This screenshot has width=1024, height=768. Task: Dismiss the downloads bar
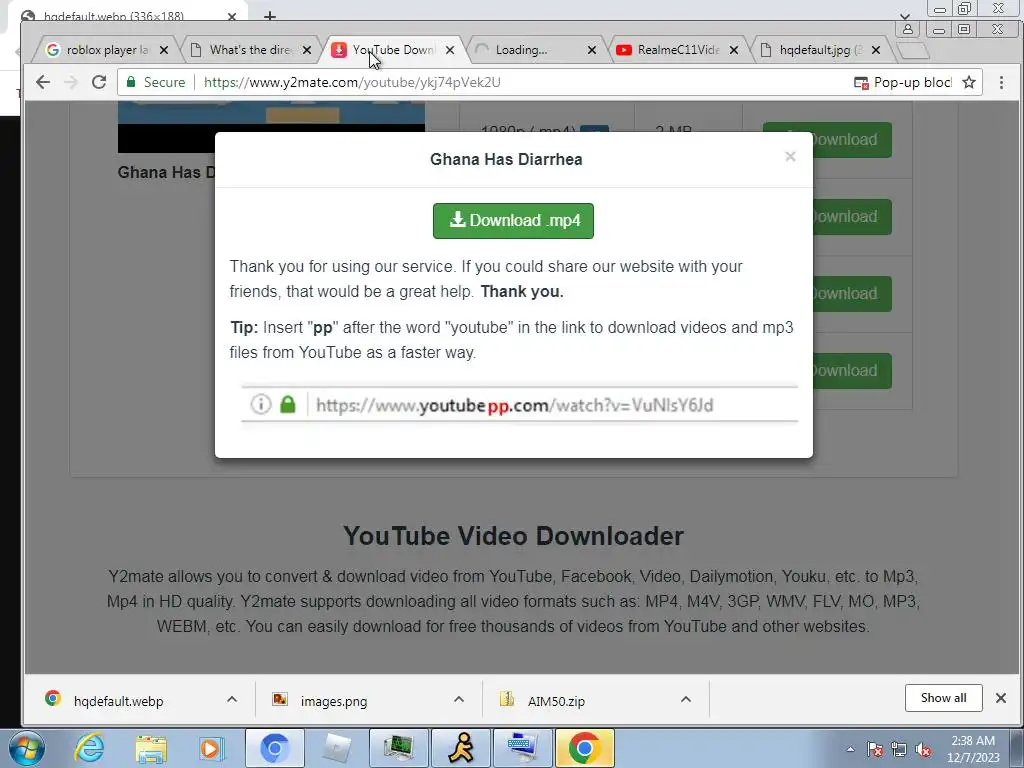click(x=1000, y=698)
